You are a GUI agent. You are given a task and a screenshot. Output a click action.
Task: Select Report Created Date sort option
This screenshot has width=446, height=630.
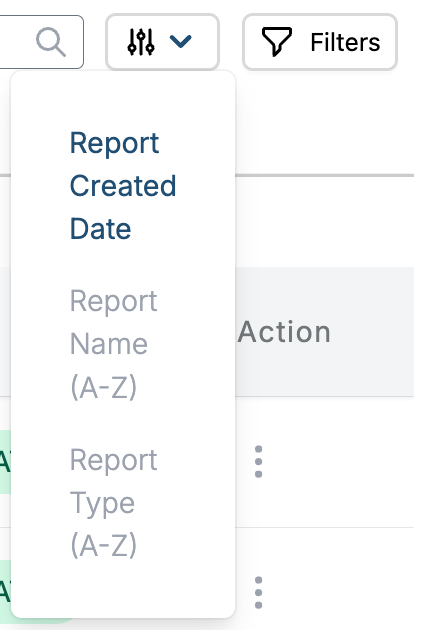click(123, 186)
